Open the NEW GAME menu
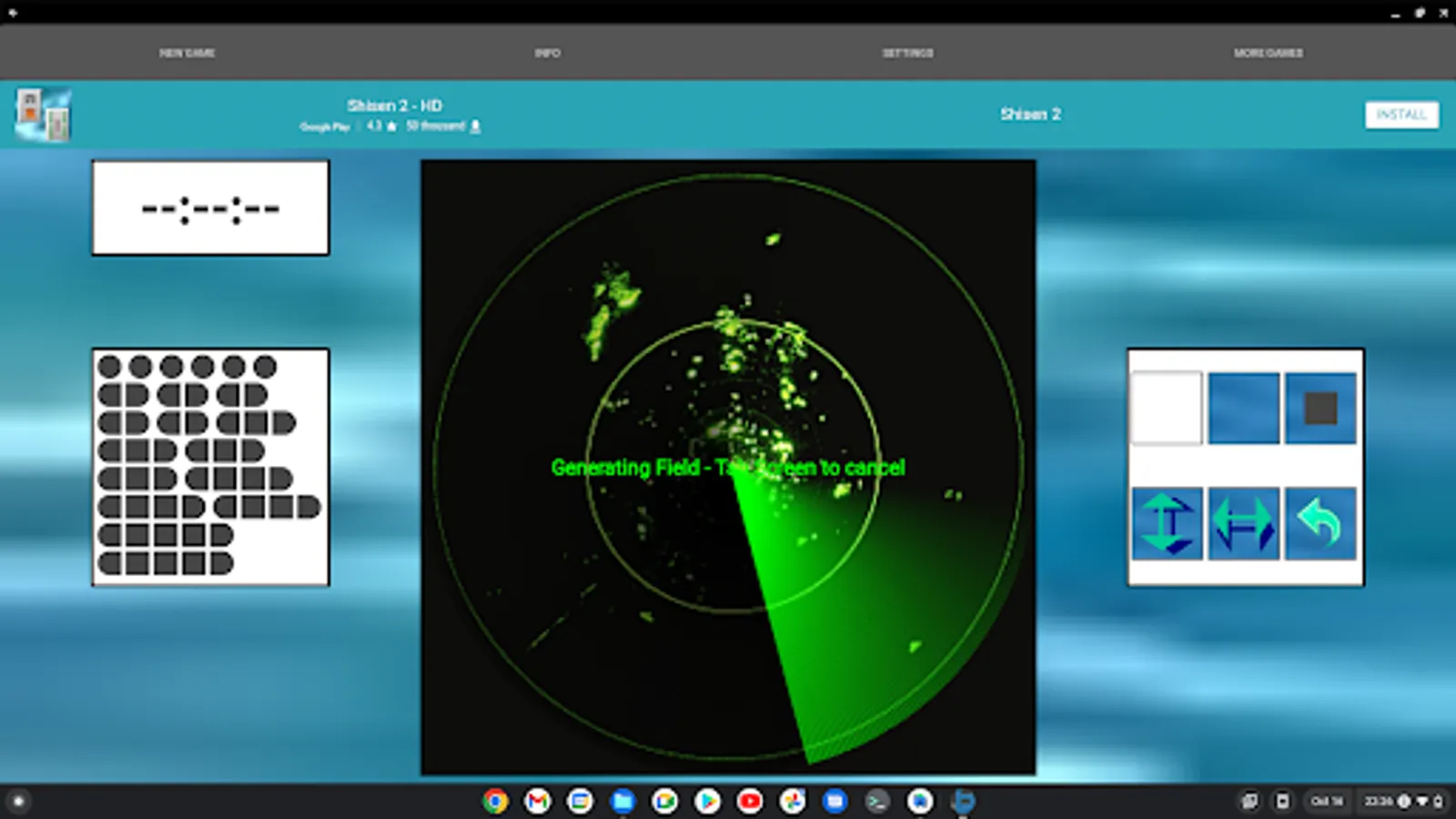 [187, 53]
